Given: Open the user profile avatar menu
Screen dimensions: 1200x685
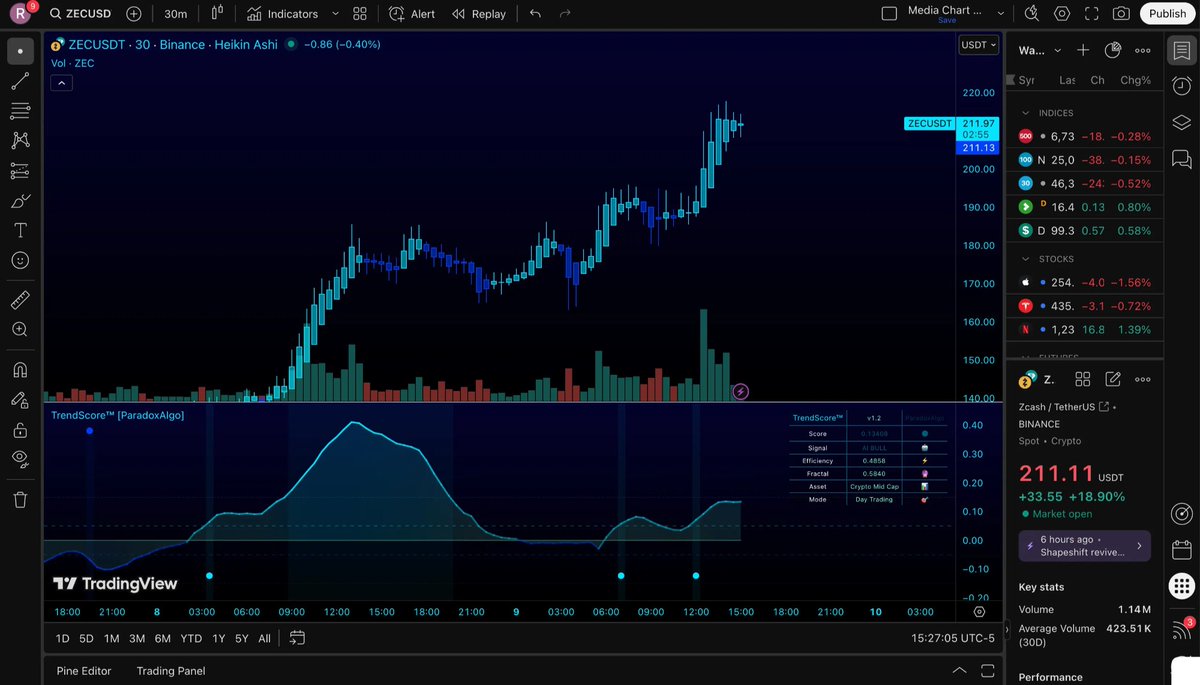Looking at the screenshot, I should coord(20,14).
